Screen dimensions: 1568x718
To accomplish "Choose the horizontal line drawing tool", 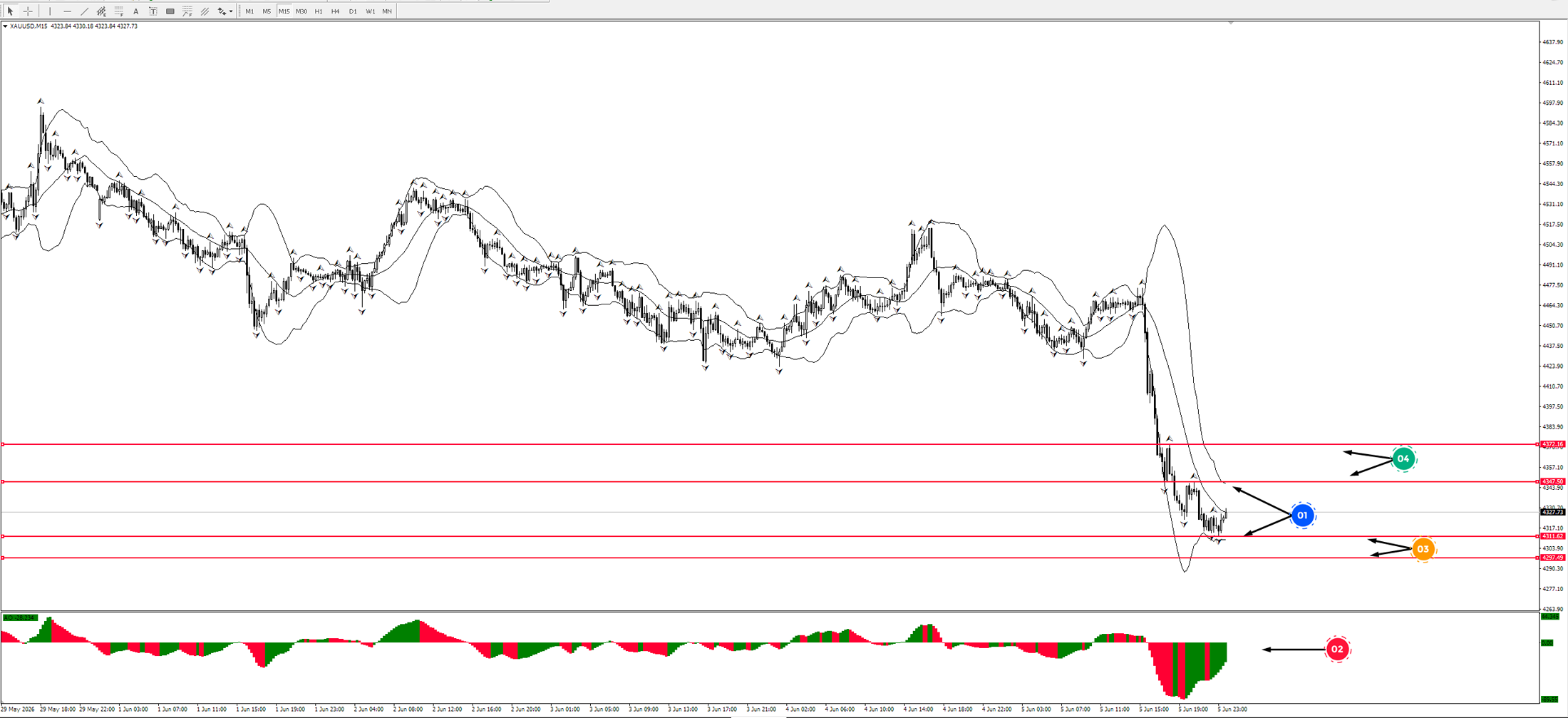I will pyautogui.click(x=67, y=11).
